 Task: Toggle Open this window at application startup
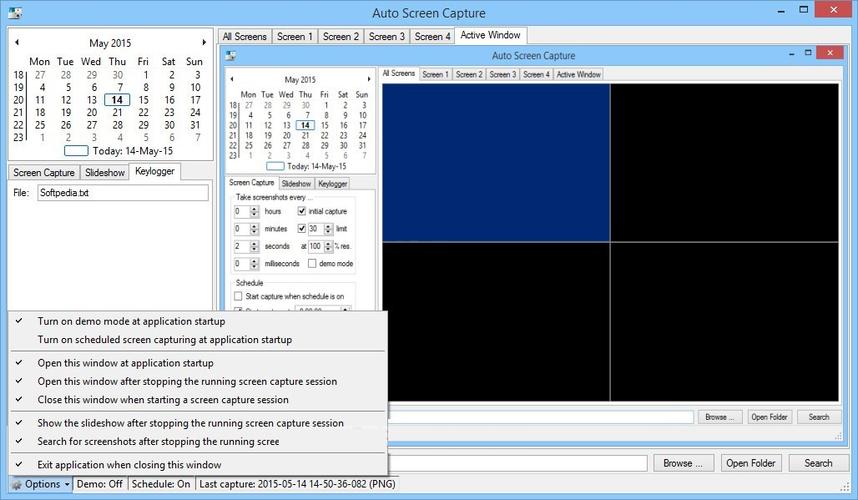(x=198, y=363)
